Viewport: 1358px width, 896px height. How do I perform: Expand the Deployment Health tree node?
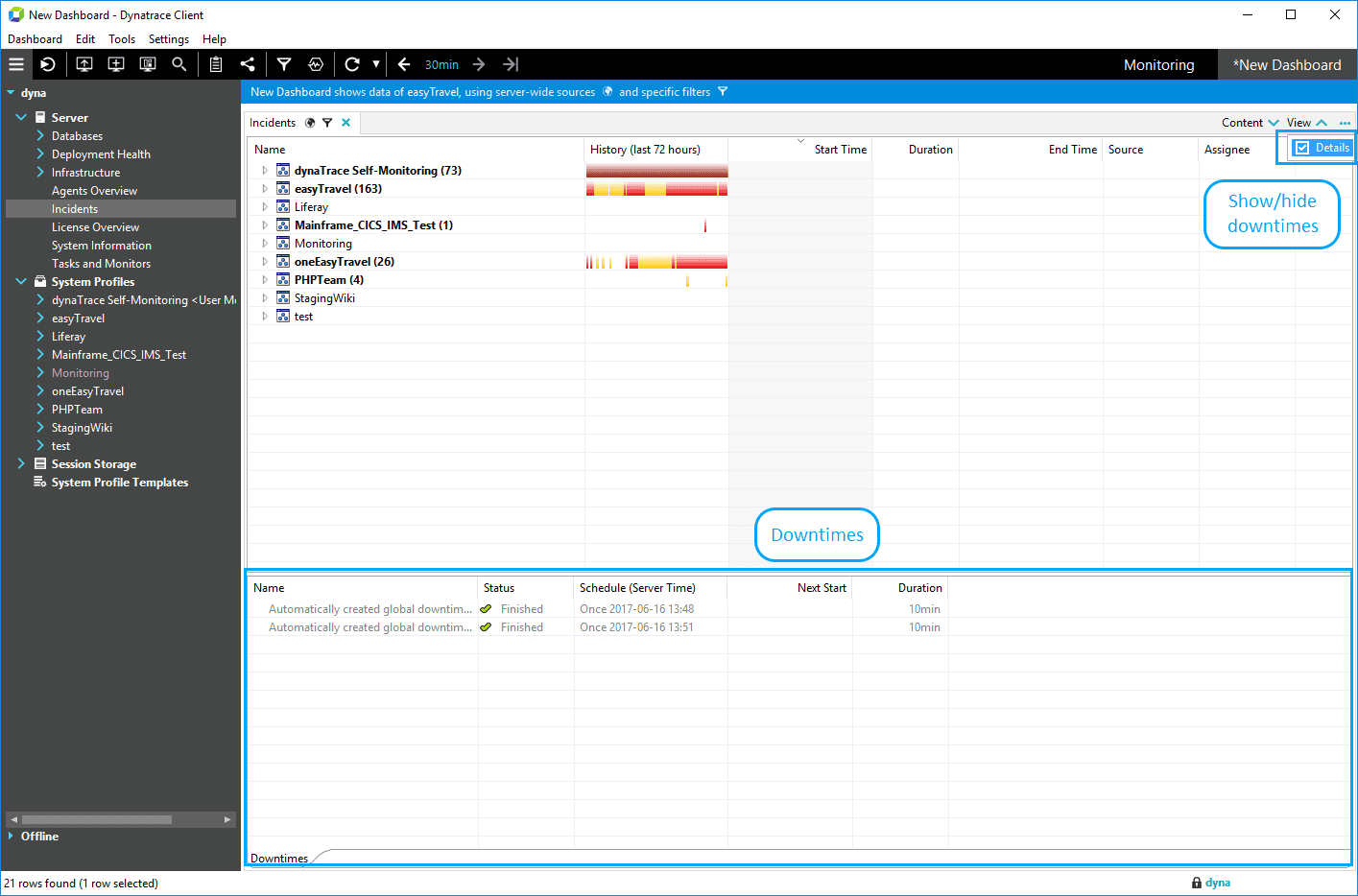[x=40, y=153]
